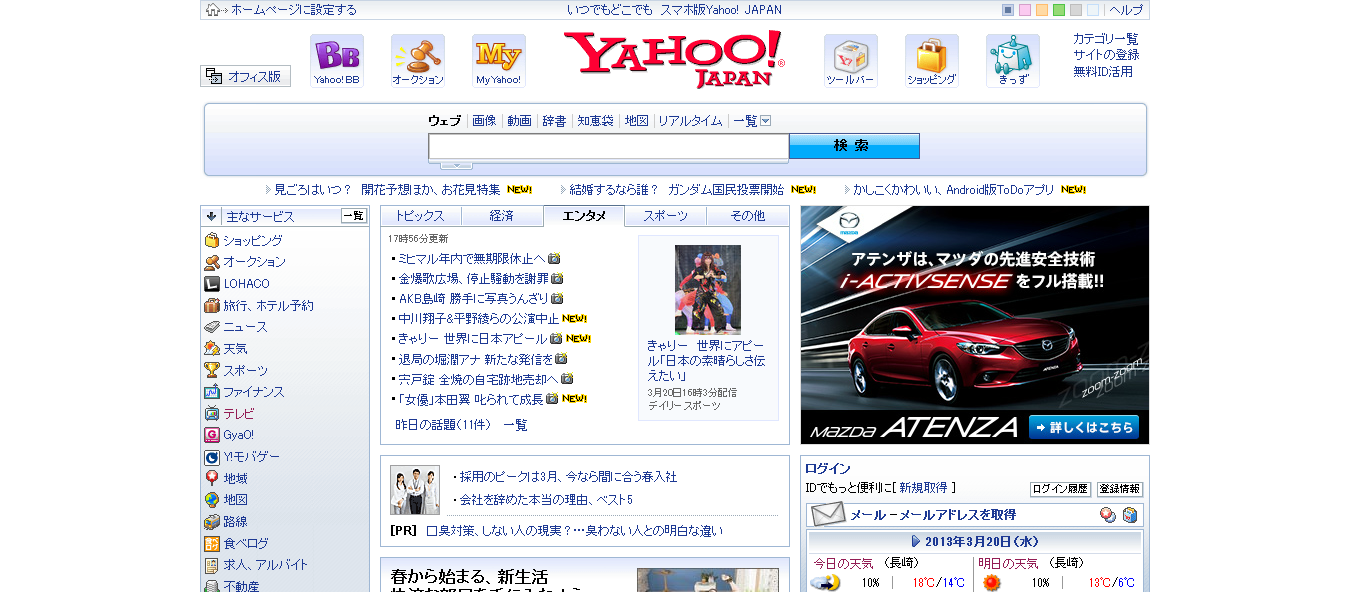
Task: Open 食べログ in the services sidebar
Action: (246, 544)
